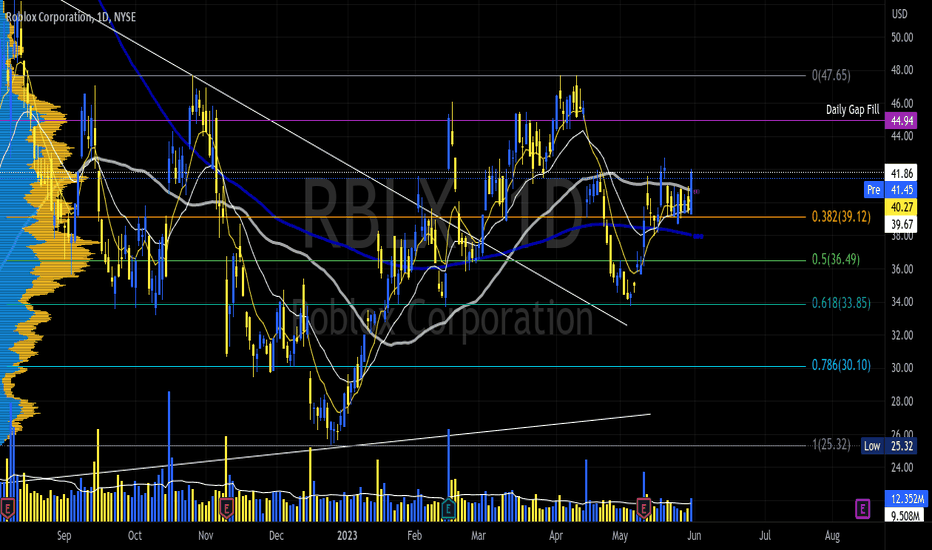Viewport: 932px width, 550px height.
Task: Click the 41.86 price tag
Action: [901, 174]
